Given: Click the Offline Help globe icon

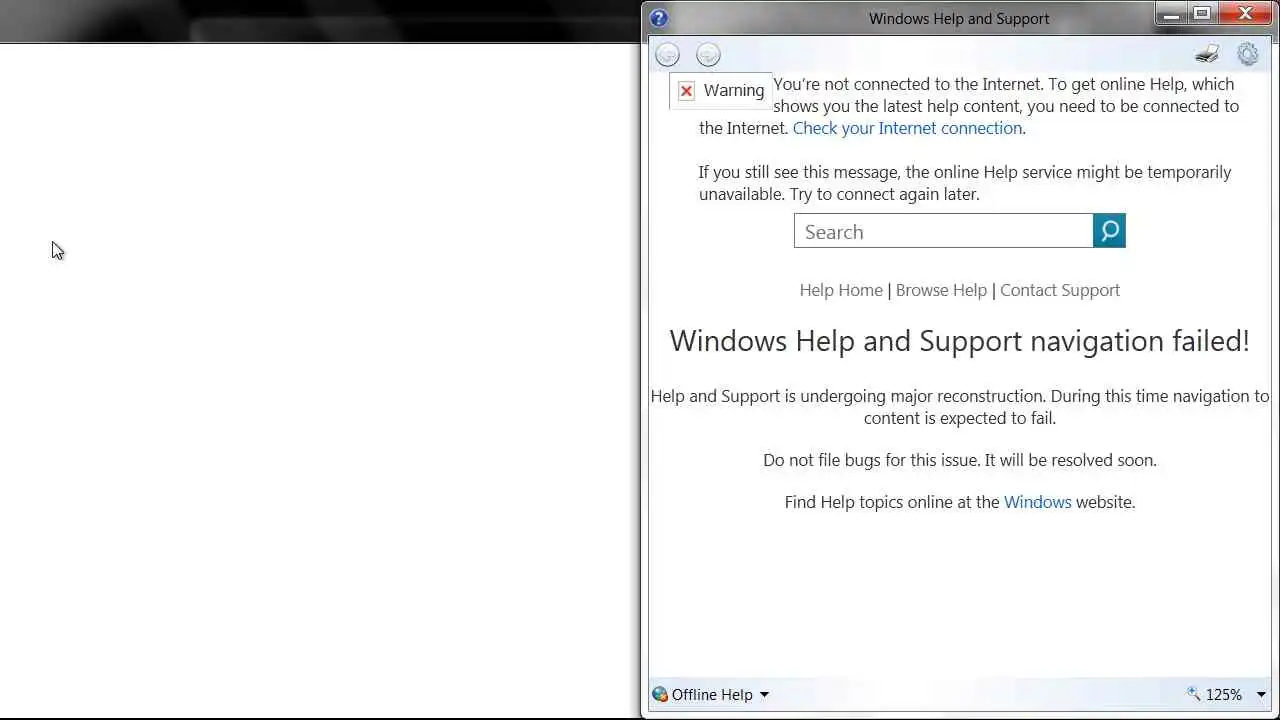Looking at the screenshot, I should (660, 694).
